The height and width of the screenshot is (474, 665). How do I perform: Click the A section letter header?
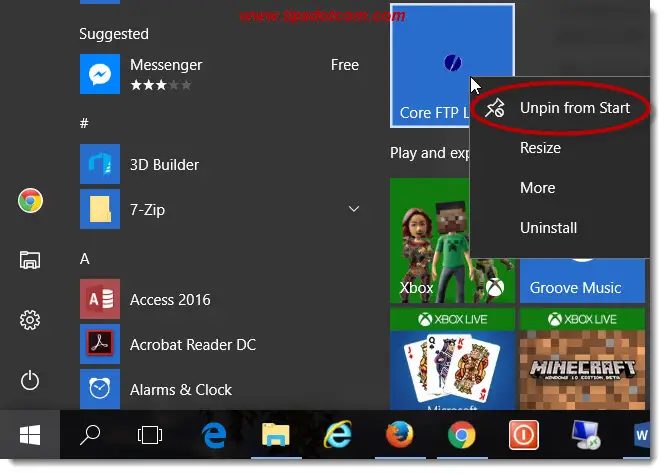coord(84,259)
